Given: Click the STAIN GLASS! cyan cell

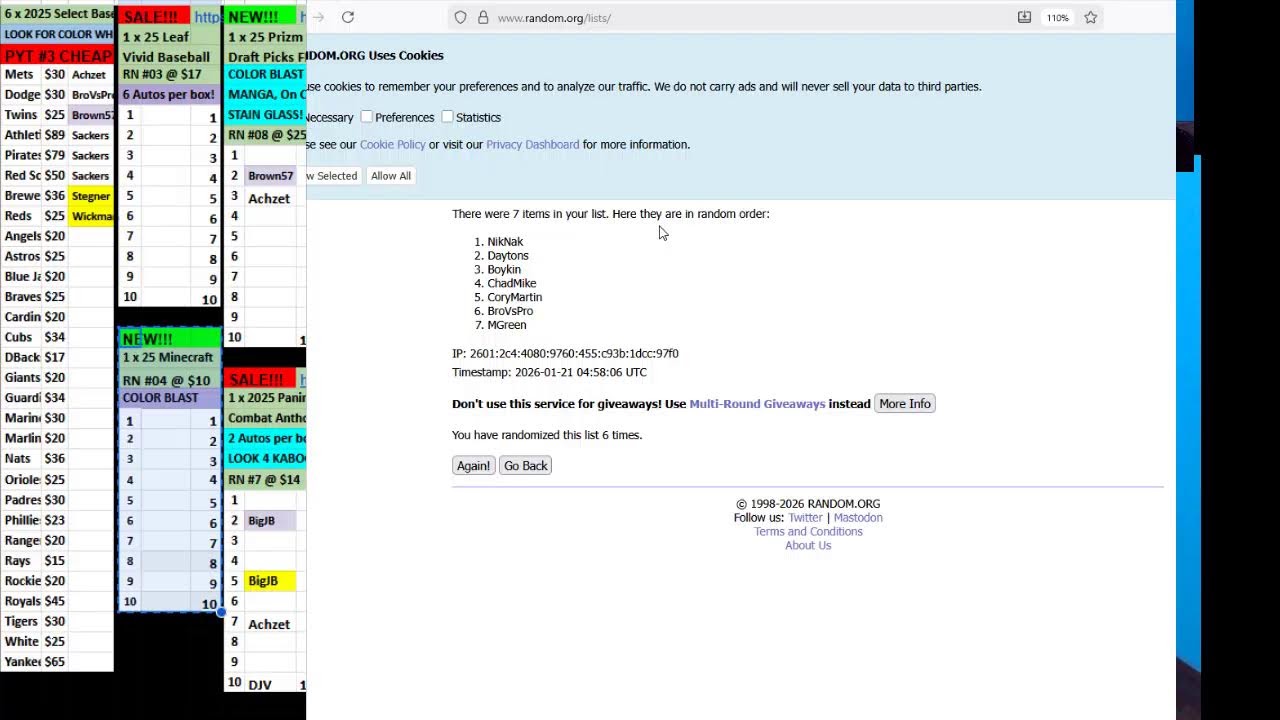Looking at the screenshot, I should click(266, 115).
